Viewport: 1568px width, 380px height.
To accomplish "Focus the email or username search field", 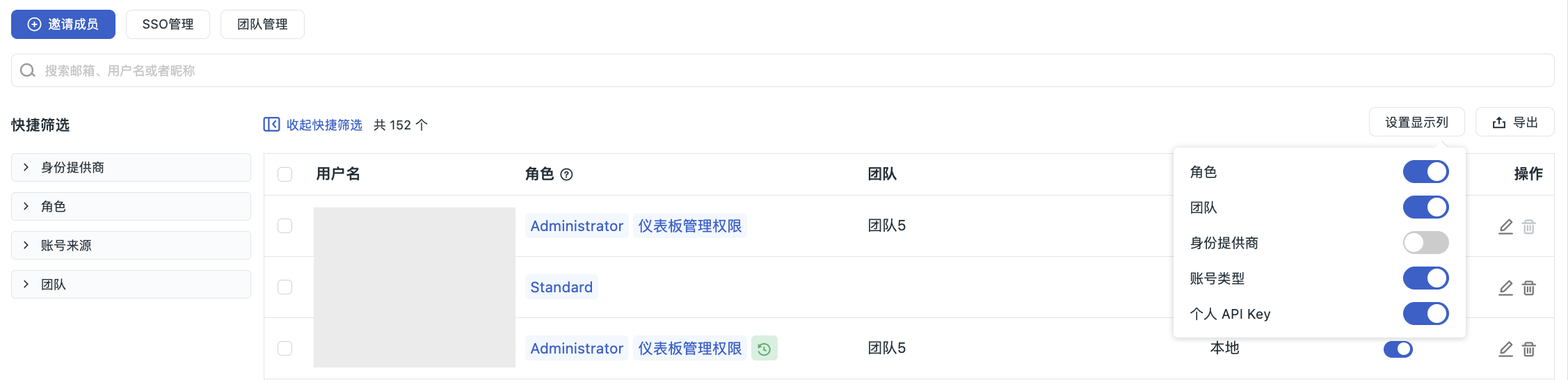I will tap(783, 70).
